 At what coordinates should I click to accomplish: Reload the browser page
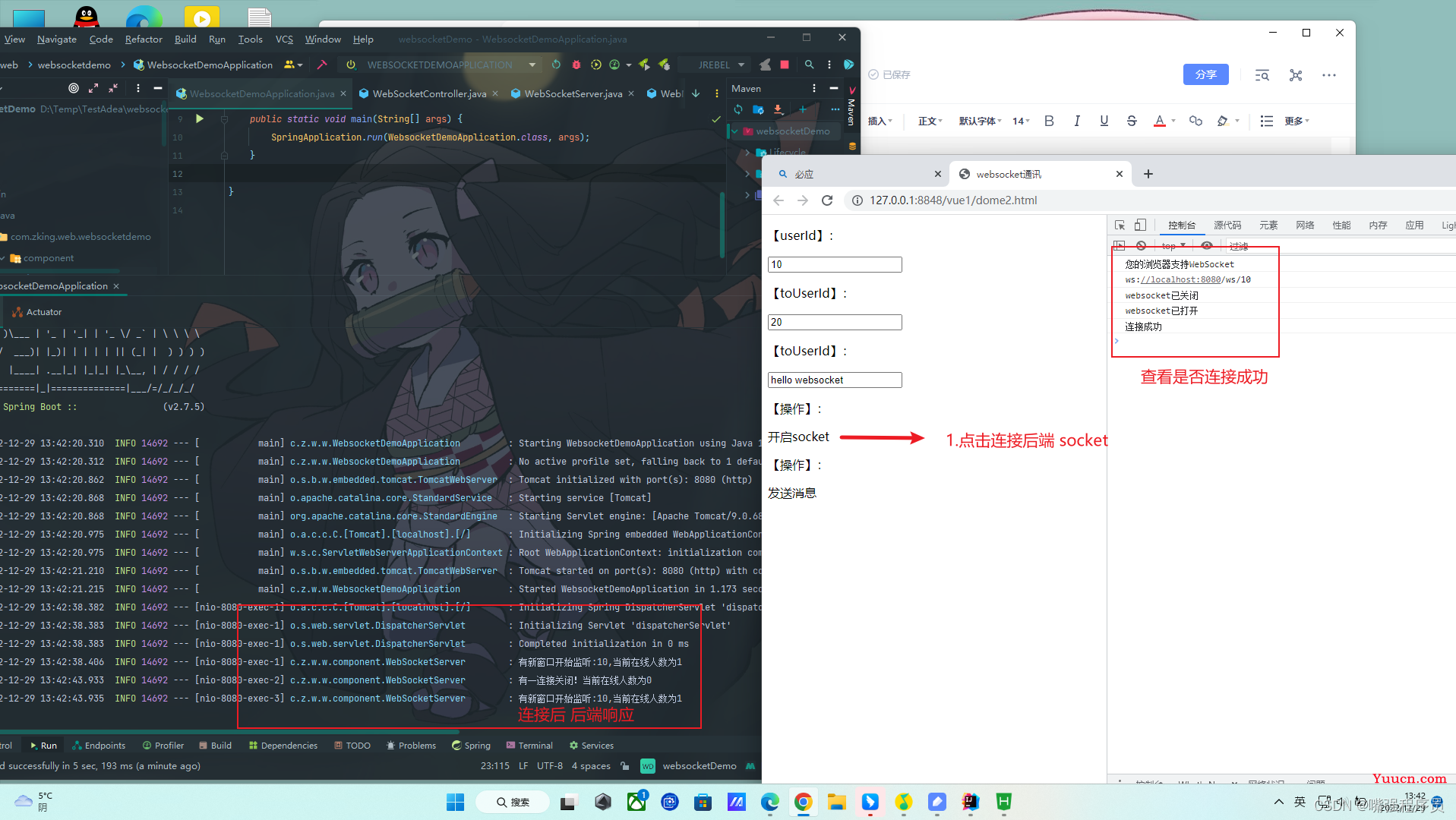827,200
